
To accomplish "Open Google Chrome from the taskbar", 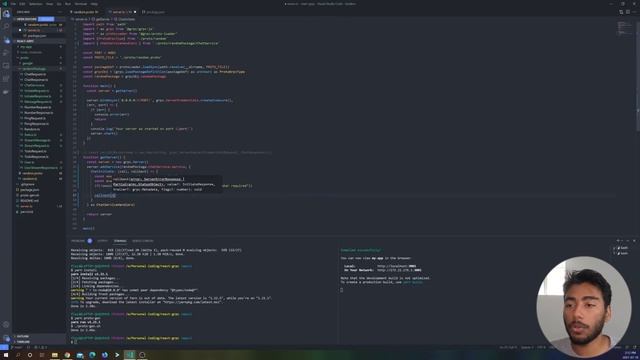I will [67, 355].
